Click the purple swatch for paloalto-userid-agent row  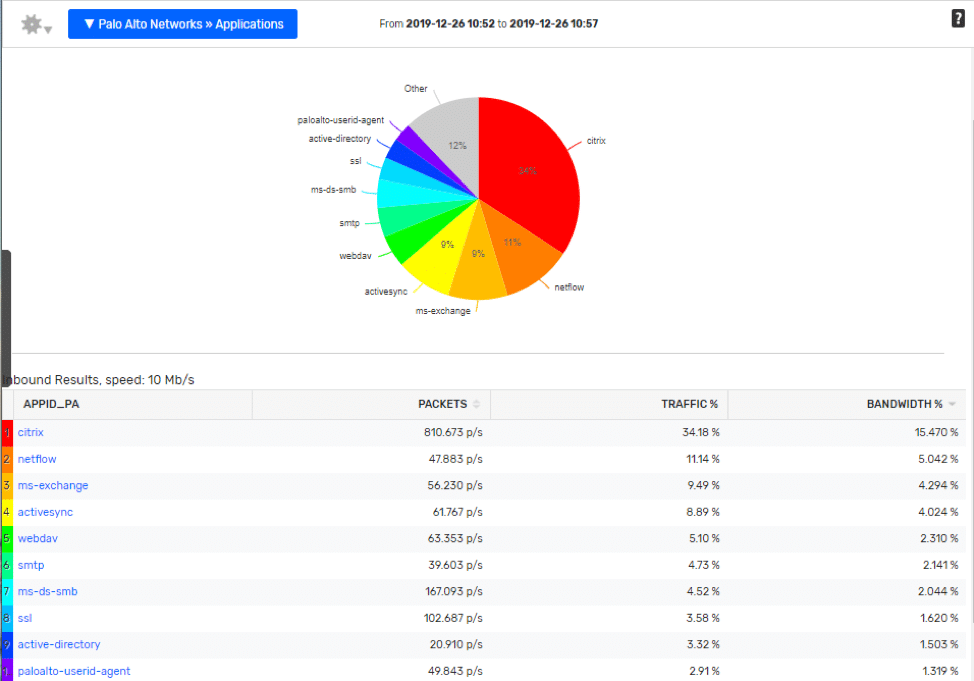pyautogui.click(x=7, y=670)
